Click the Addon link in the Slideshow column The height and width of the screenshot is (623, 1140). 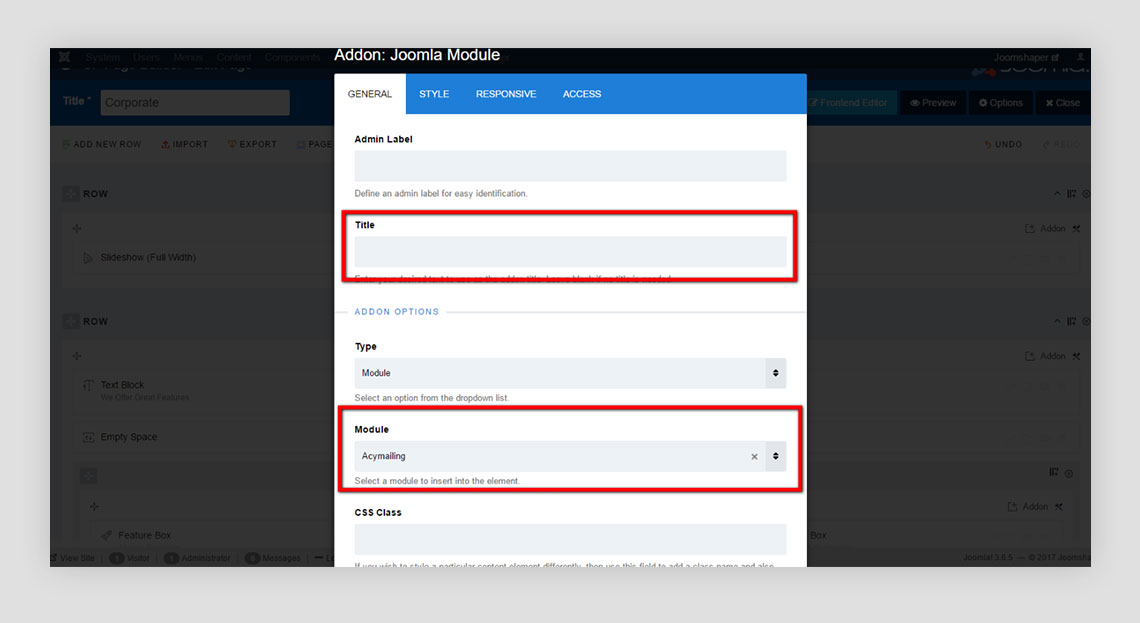tap(1045, 229)
